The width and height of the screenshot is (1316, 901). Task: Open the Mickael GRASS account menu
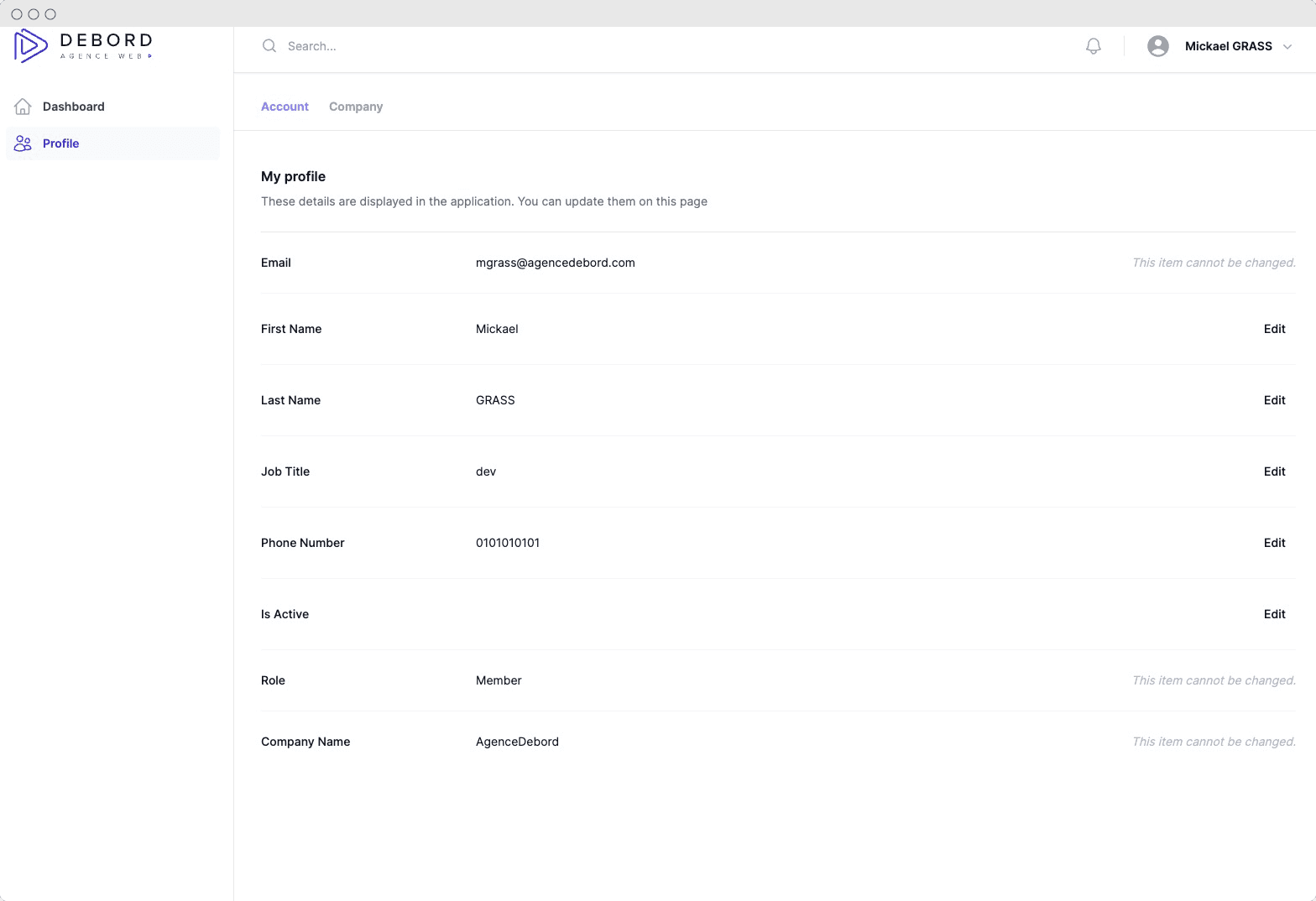click(x=1228, y=46)
